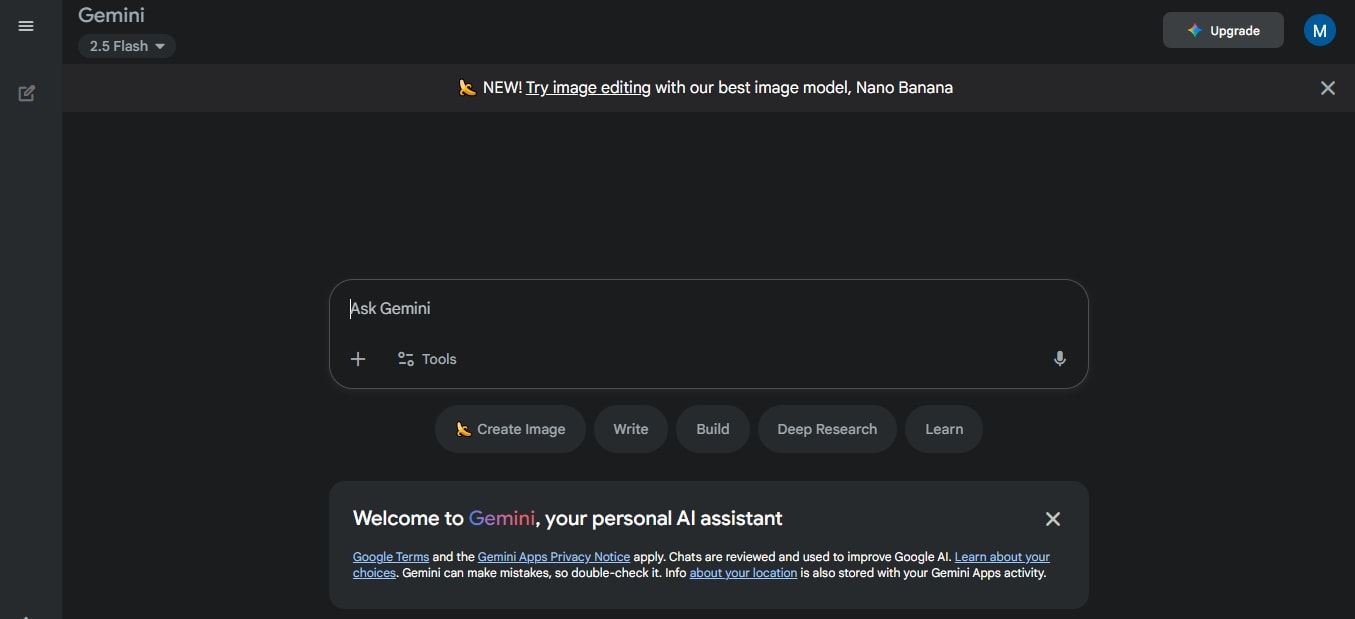Open your Google account avatar
1355x619 pixels.
[x=1318, y=30]
